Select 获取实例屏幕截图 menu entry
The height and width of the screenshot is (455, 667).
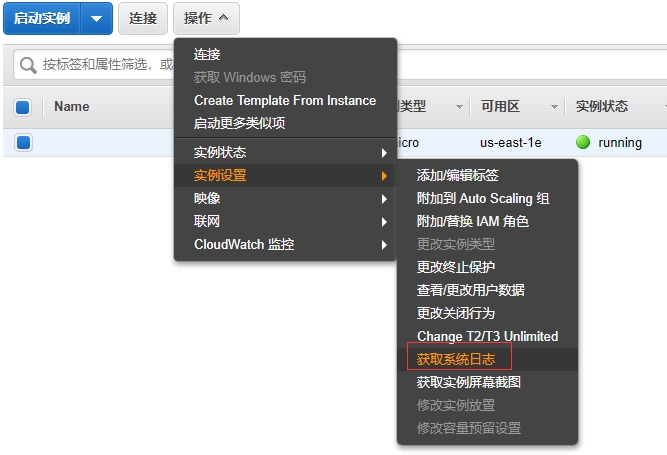pos(468,382)
